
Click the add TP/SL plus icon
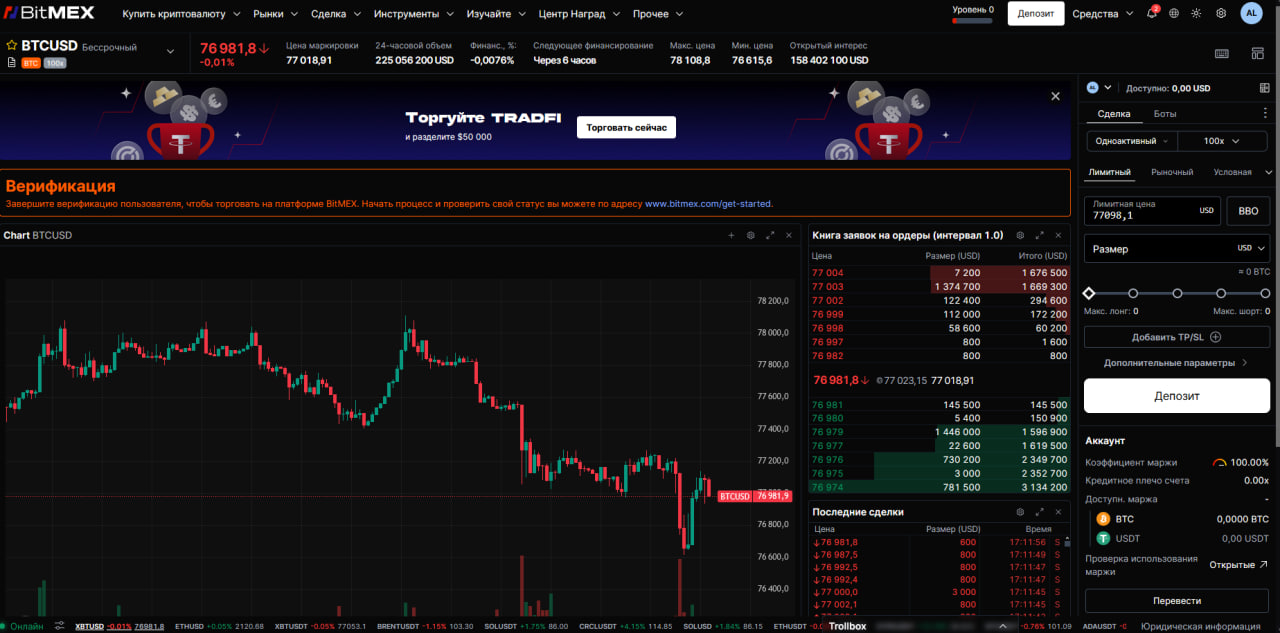(1216, 337)
